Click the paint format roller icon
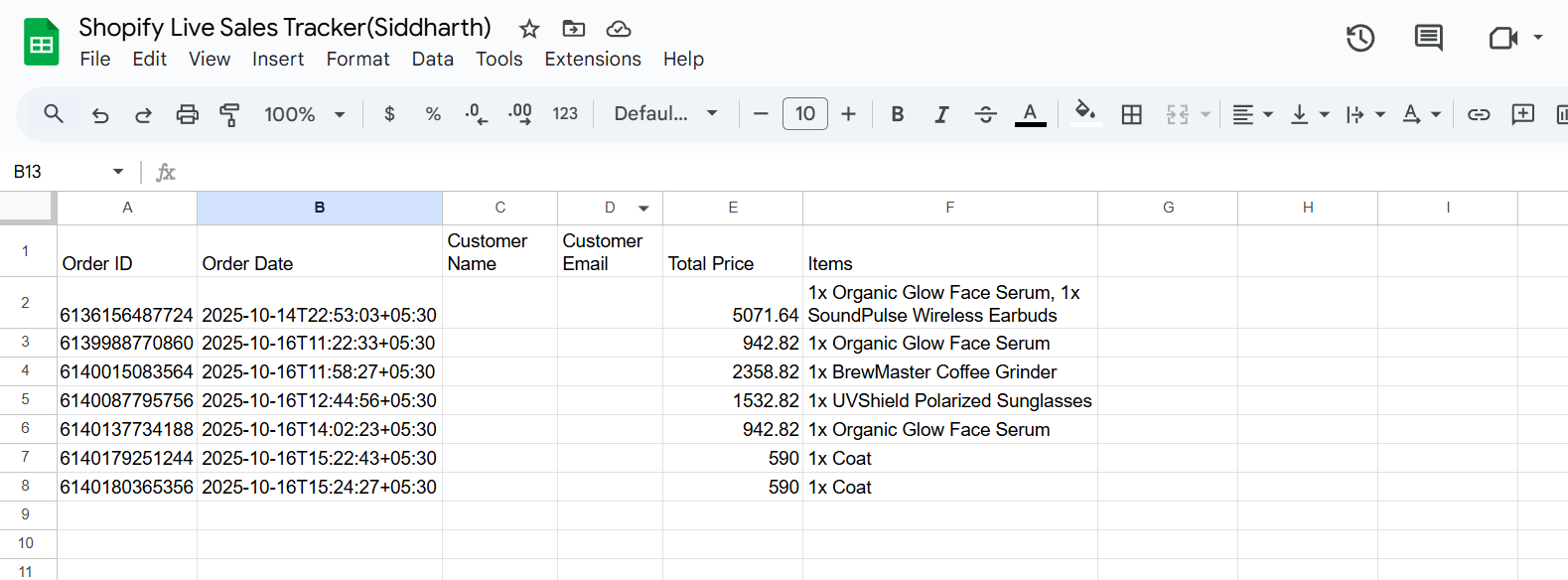Image resolution: width=1568 pixels, height=580 pixels. tap(229, 114)
